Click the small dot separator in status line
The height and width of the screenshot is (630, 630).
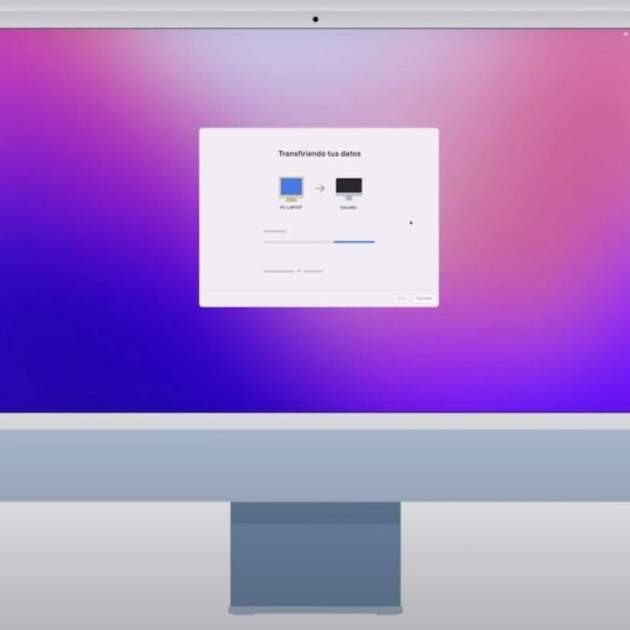pyautogui.click(x=298, y=271)
